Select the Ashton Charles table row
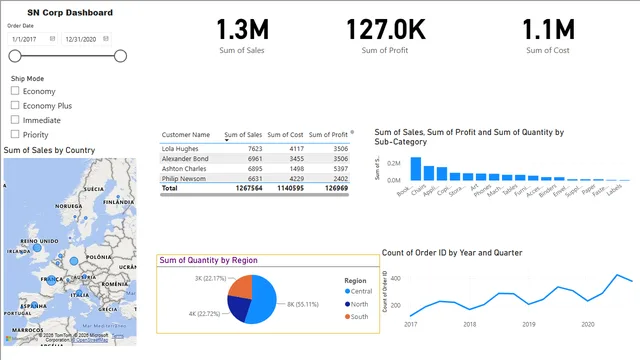 [254, 169]
